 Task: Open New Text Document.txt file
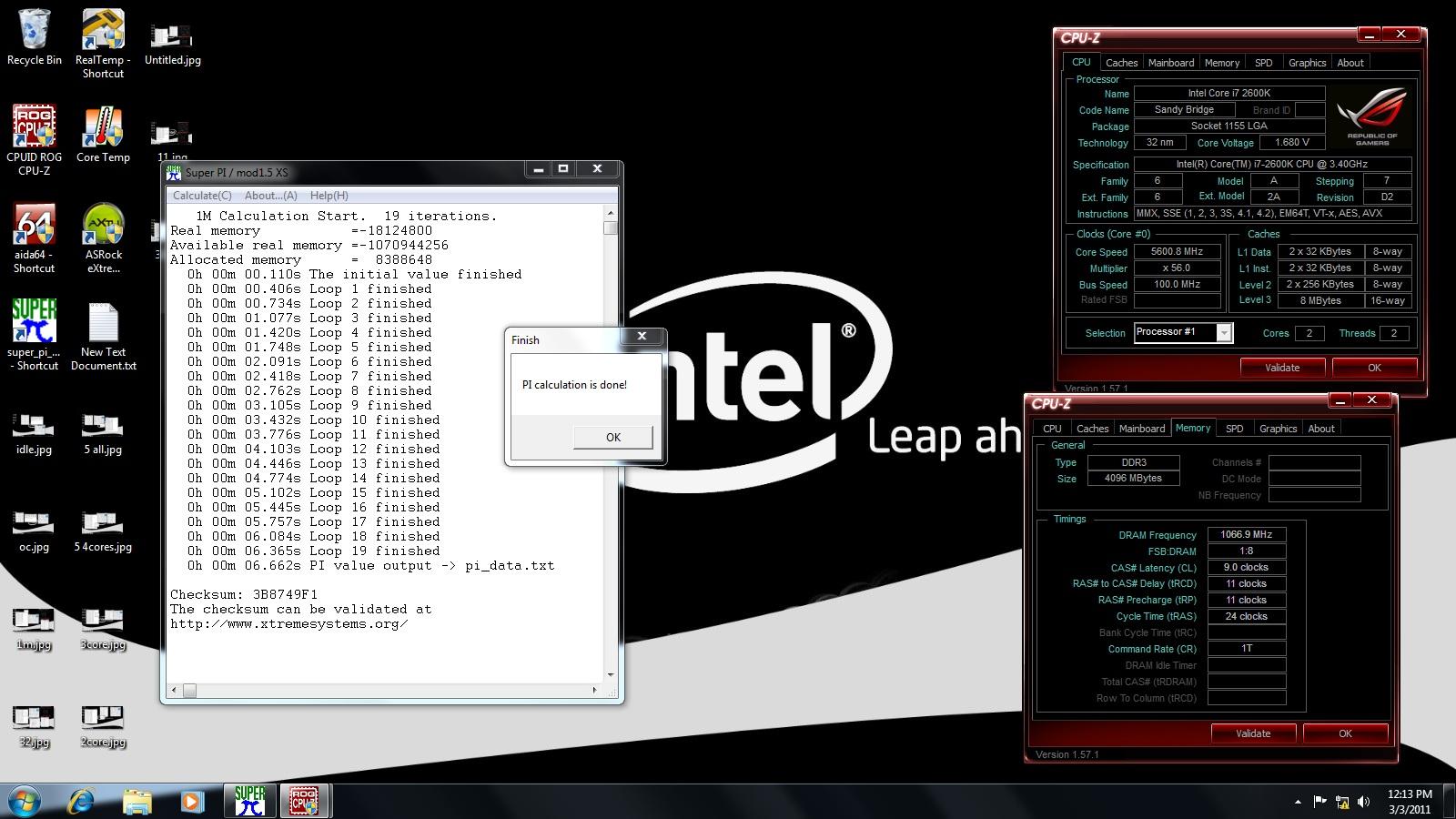(x=103, y=337)
